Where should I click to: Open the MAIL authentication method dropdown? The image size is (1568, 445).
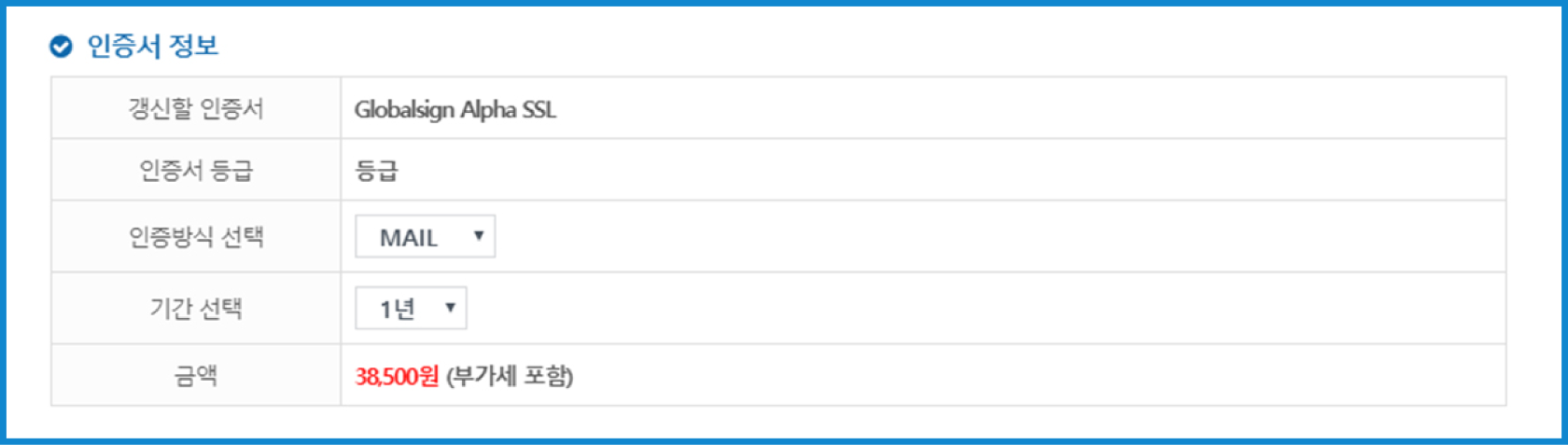[425, 237]
